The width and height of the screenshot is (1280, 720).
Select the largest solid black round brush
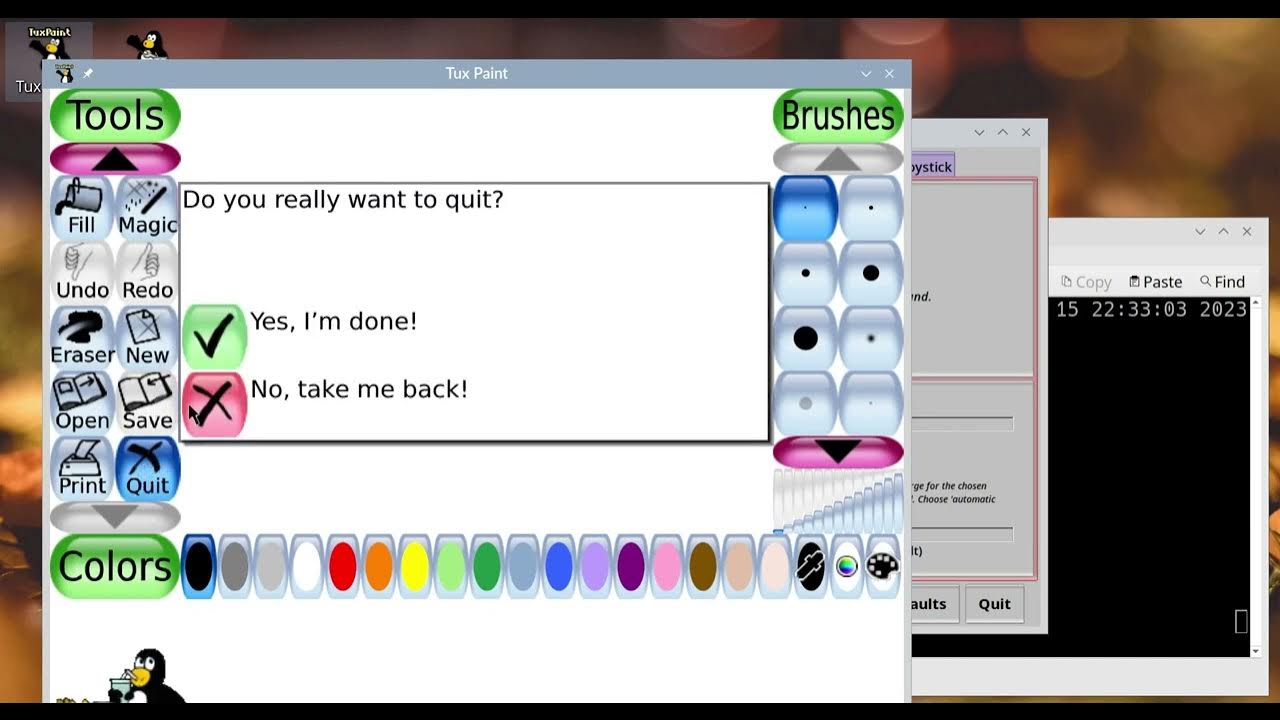tap(805, 338)
